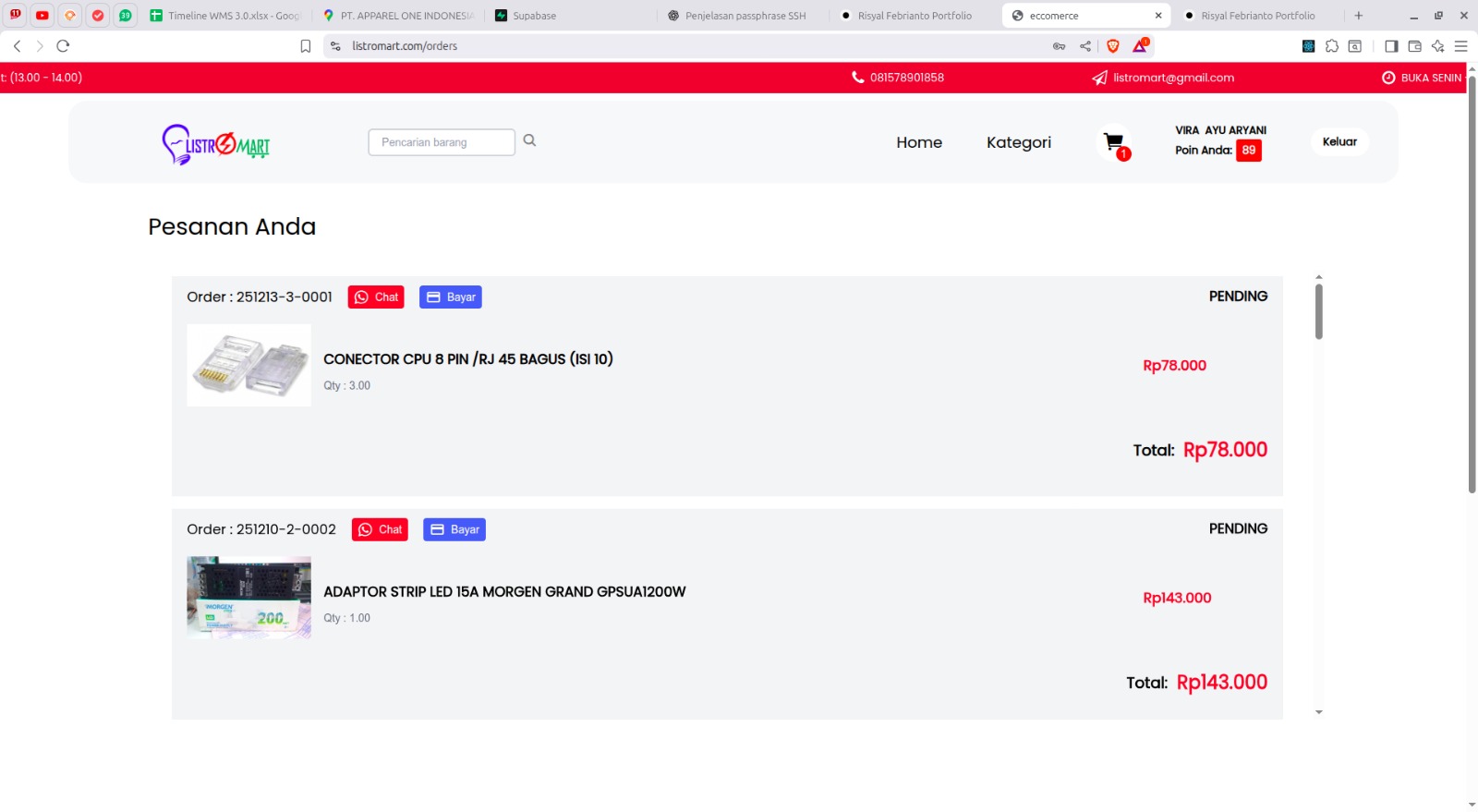Viewport: 1478px width, 812px height.
Task: Open browser extensions puzzle icon
Action: (x=1331, y=46)
